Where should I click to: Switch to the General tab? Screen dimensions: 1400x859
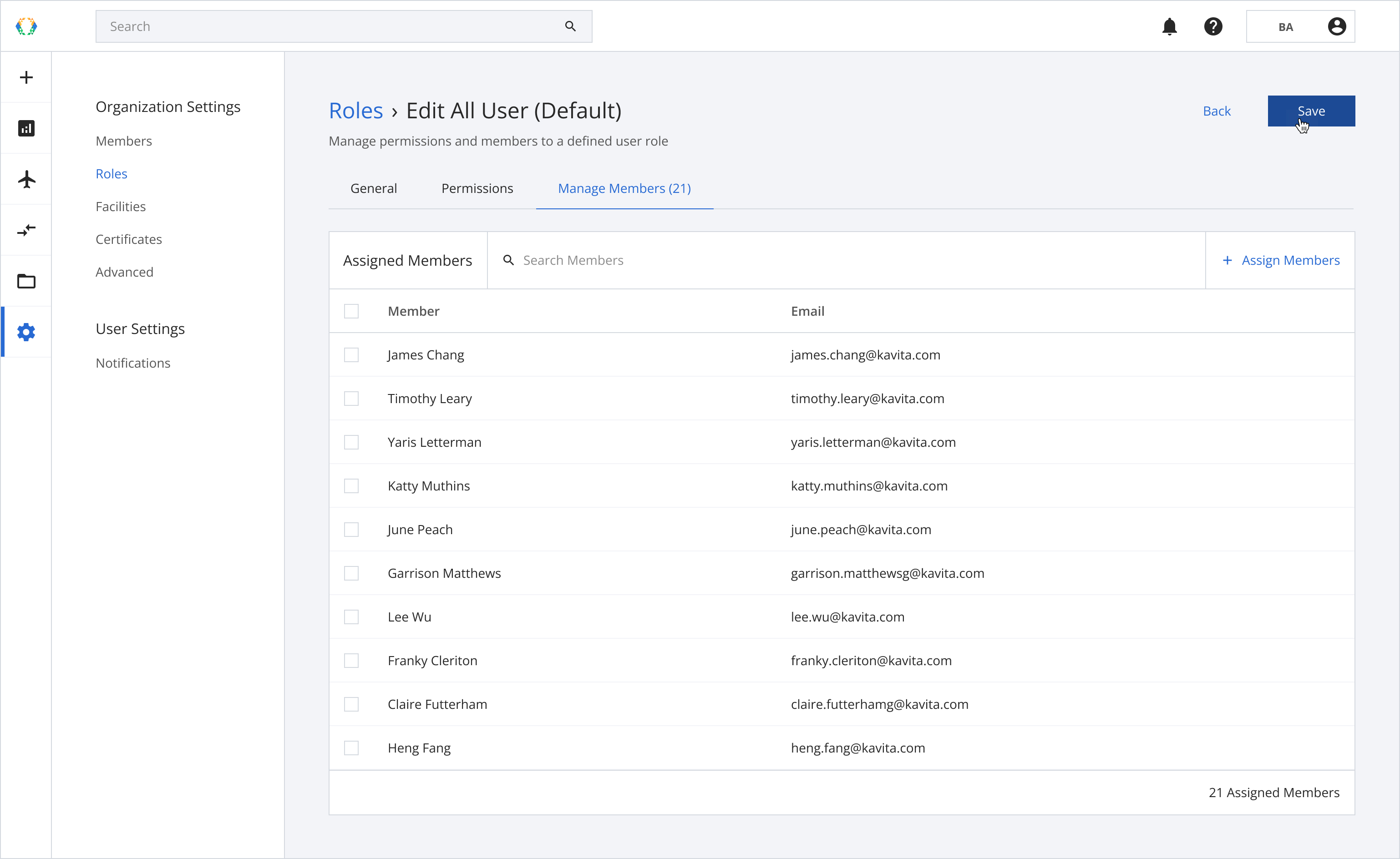pos(373,188)
